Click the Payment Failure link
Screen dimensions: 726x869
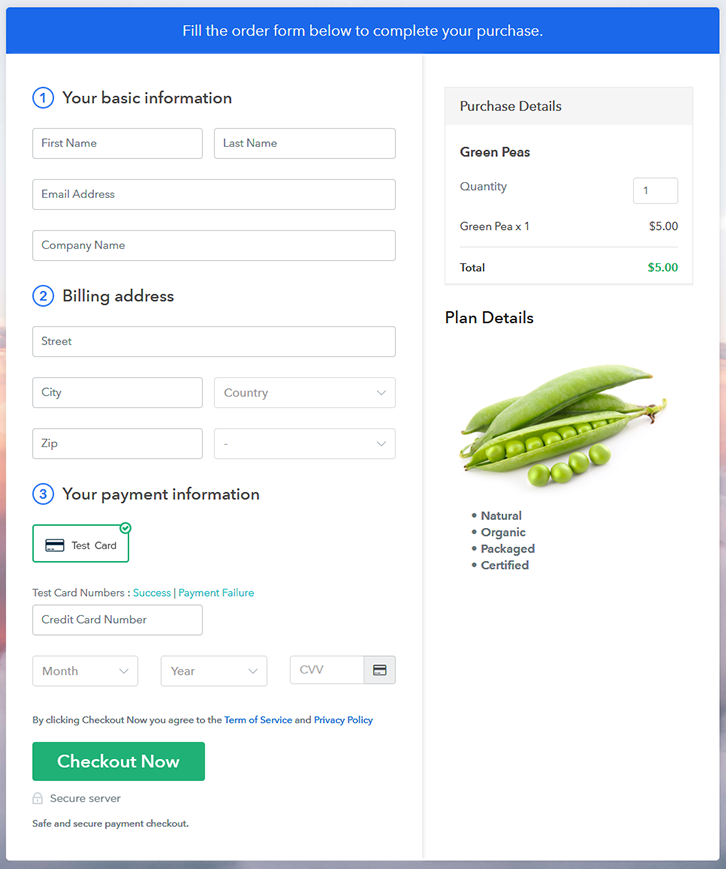(216, 593)
